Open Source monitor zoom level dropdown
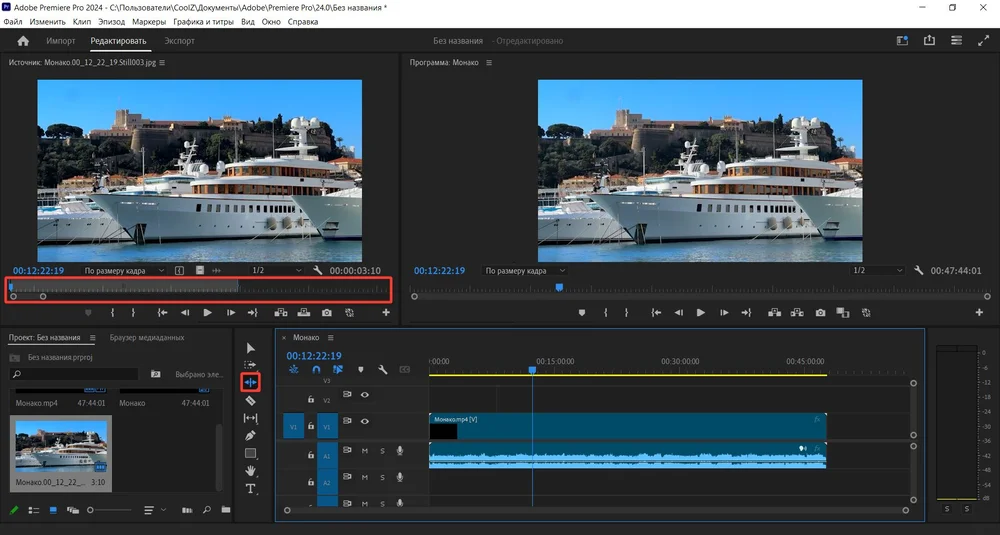Viewport: 1000px width, 535px height. coord(125,271)
